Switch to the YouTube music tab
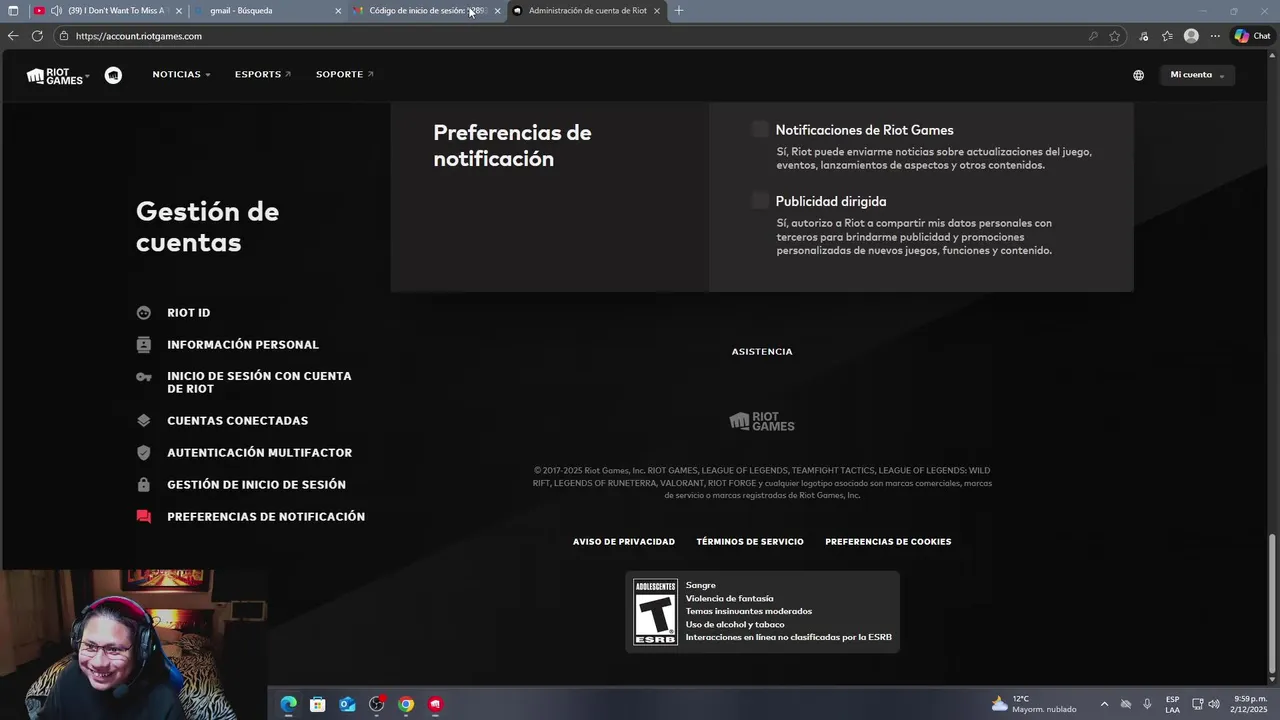This screenshot has width=1280, height=720. pyautogui.click(x=107, y=11)
